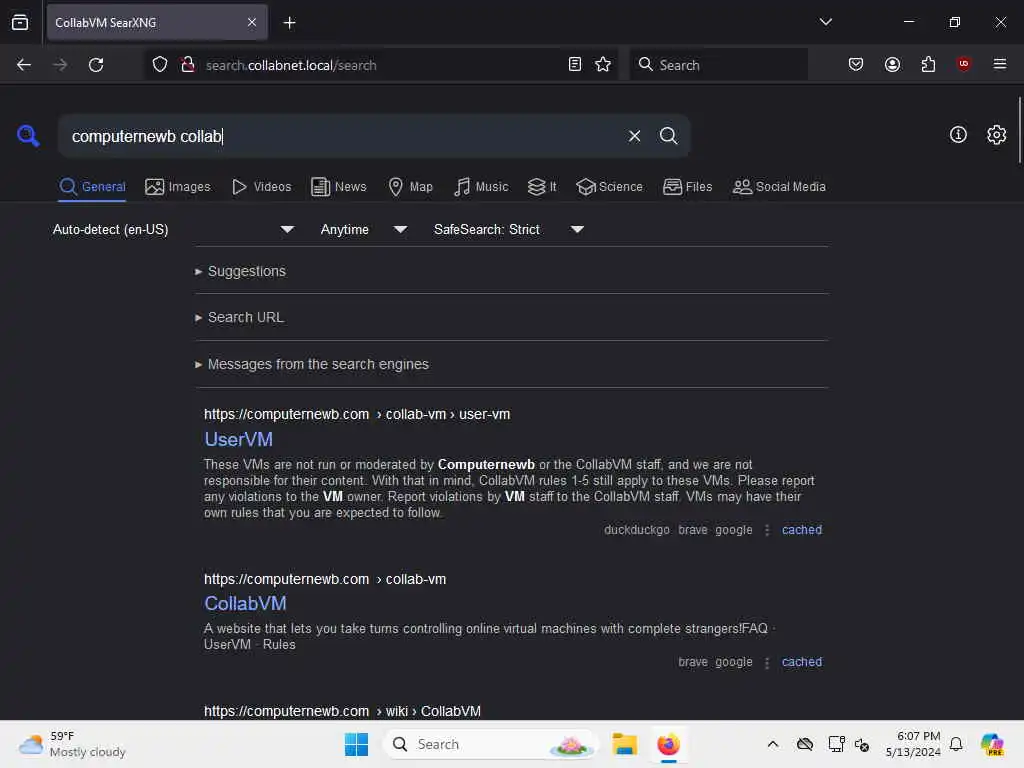The image size is (1024, 768).
Task: Open the Auto-detect (en-US) language dropdown
Action: click(x=173, y=229)
